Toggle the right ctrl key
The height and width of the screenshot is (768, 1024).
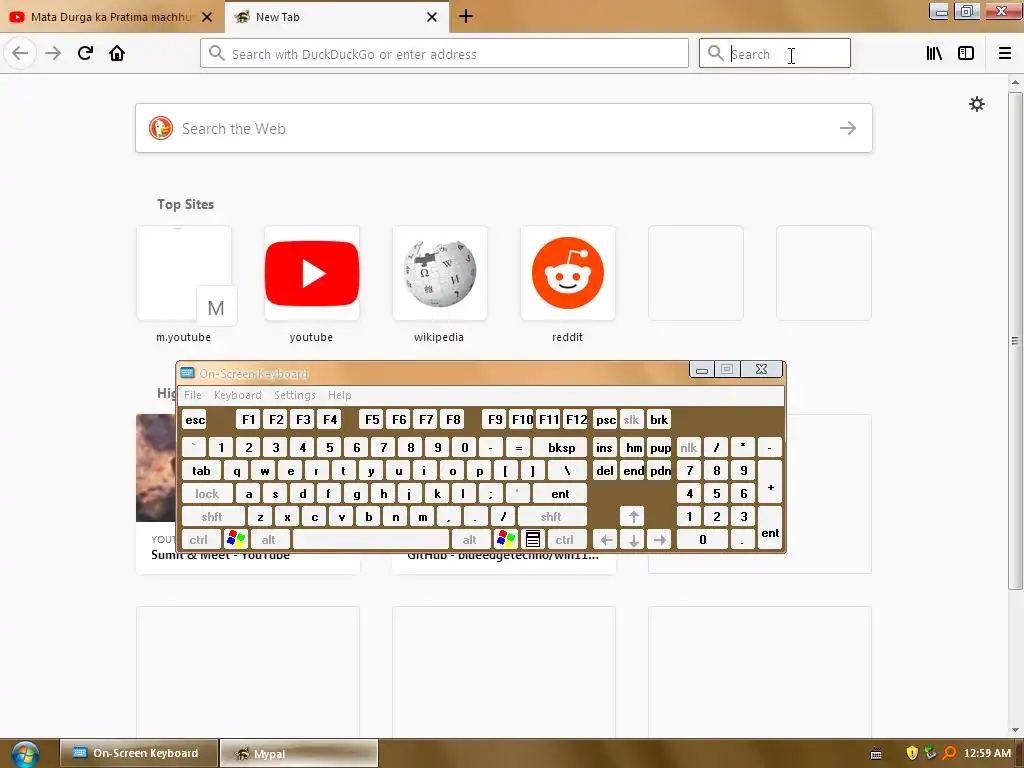[564, 539]
